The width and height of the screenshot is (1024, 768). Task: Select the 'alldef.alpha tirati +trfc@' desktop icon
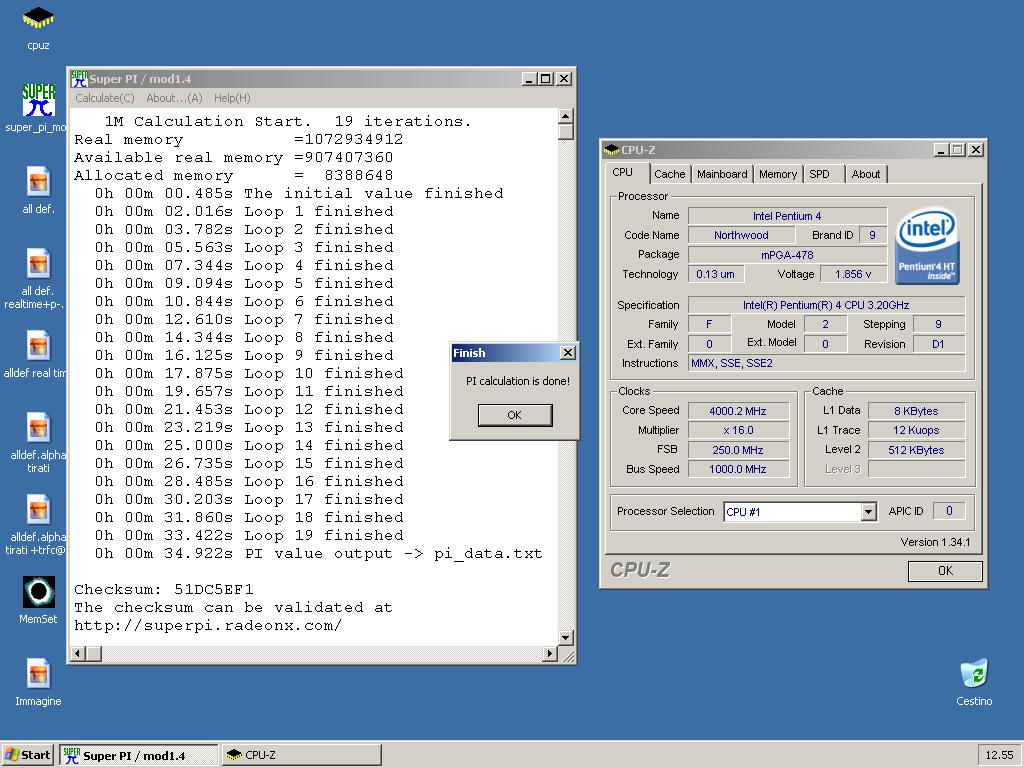pyautogui.click(x=37, y=525)
